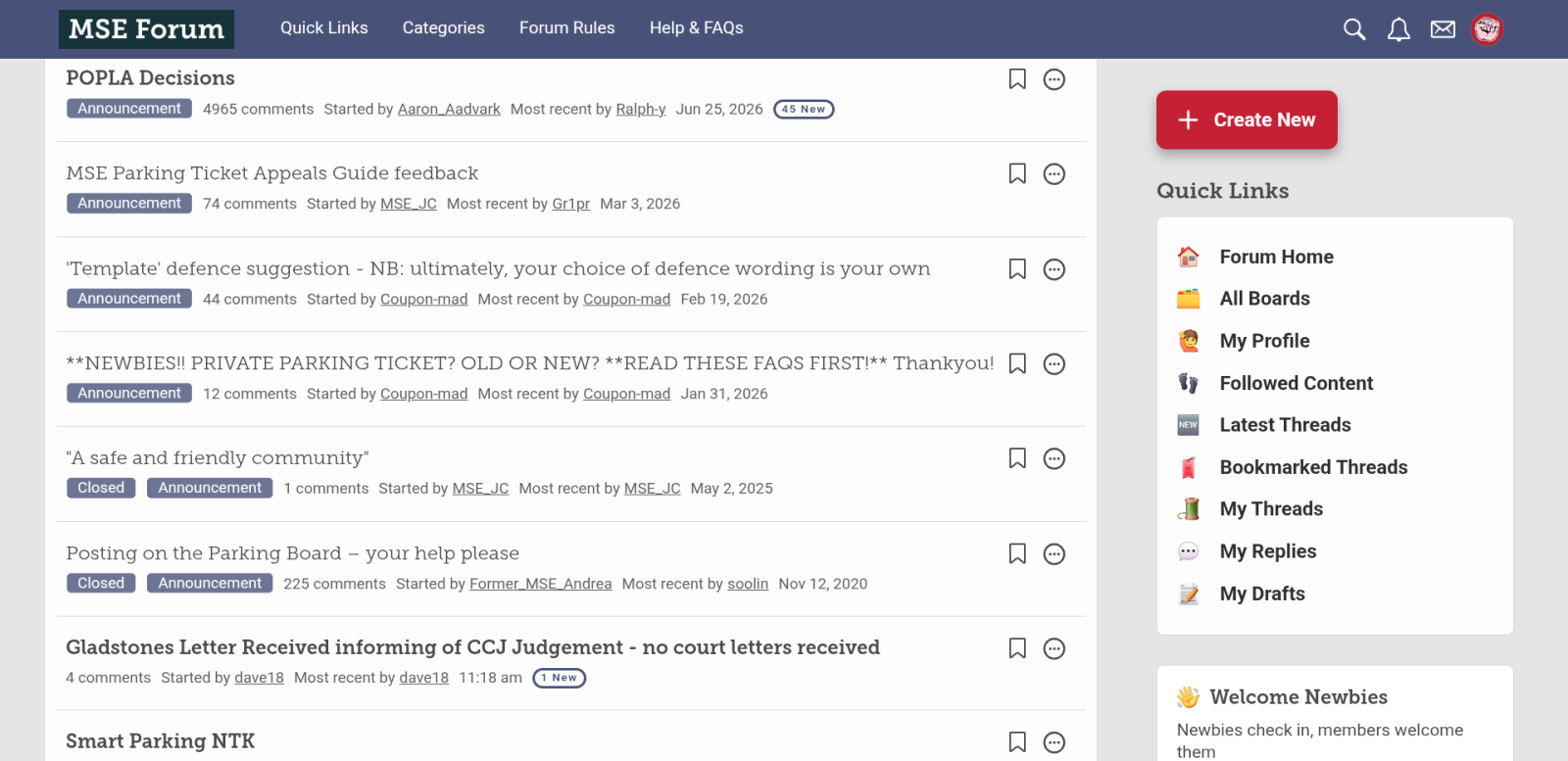Open notifications bell icon
1568x761 pixels.
point(1398,29)
